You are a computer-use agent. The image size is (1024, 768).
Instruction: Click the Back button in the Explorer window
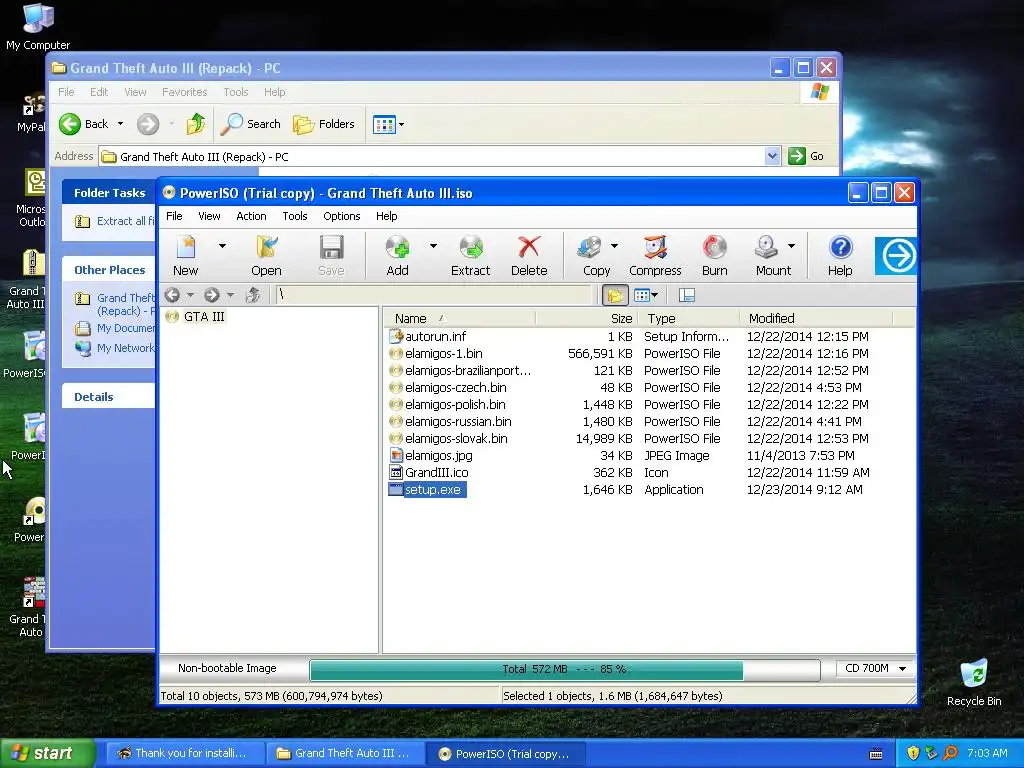(x=84, y=124)
